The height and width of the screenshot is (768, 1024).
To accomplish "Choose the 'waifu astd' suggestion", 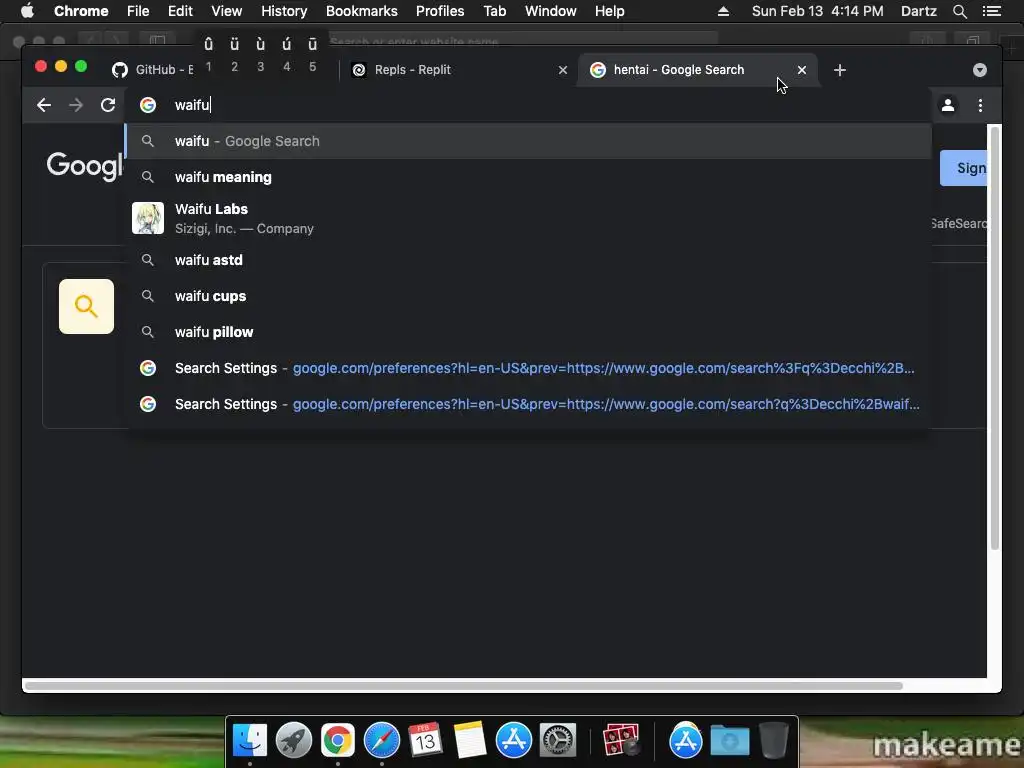I will [x=528, y=260].
